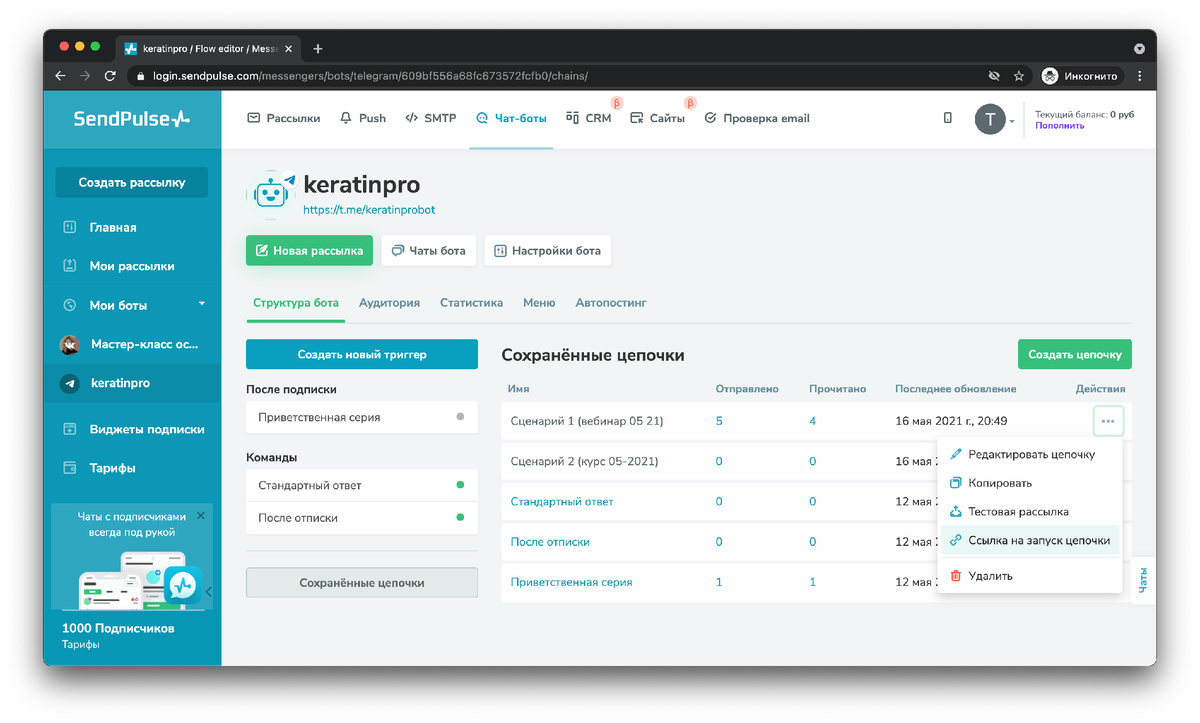Image resolution: width=1200 pixels, height=723 pixels.
Task: Click 1000 Подписчиков tariff text
Action: tap(118, 628)
